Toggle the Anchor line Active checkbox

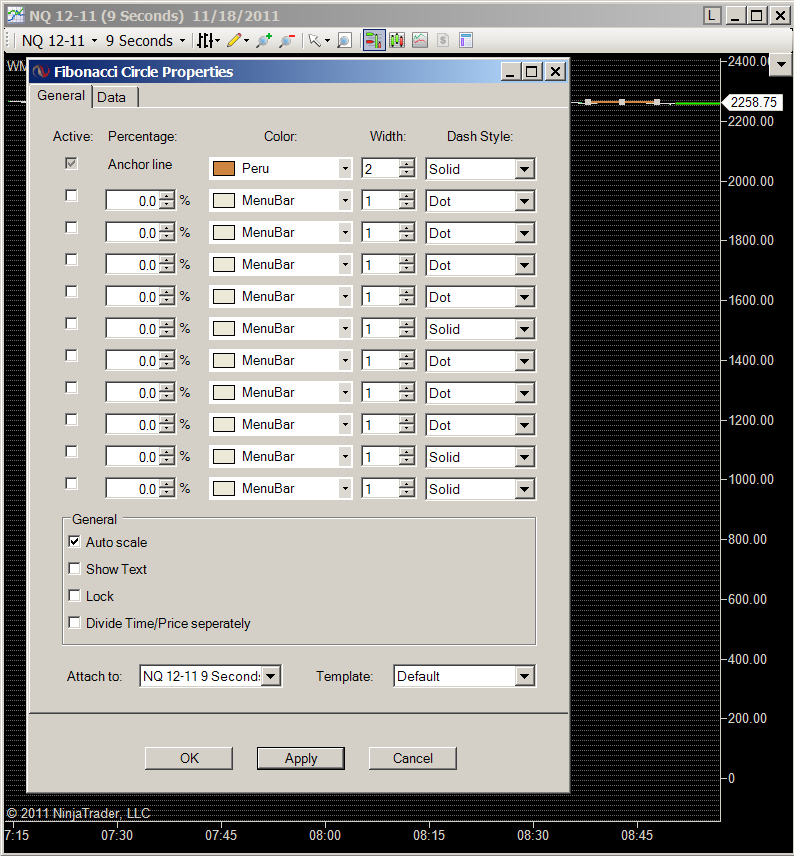click(x=71, y=163)
